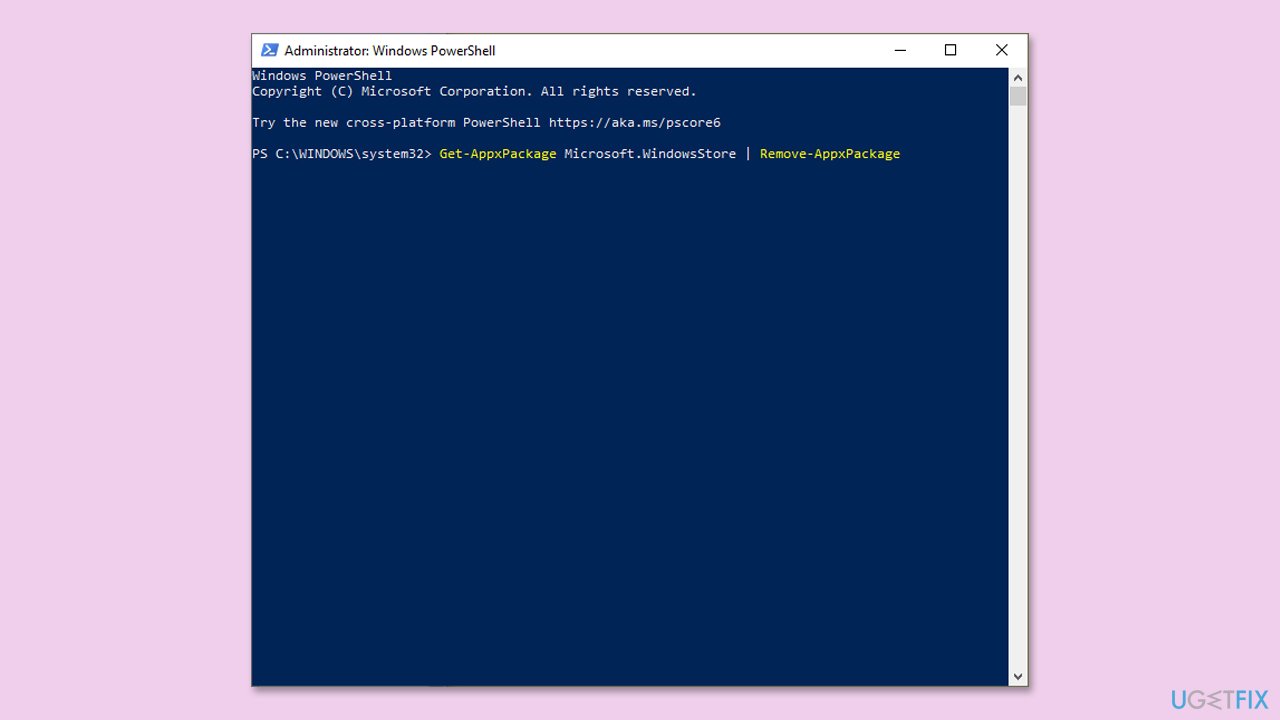The image size is (1280, 720).
Task: Click the 'PS C:\WINDOWS\system32>' prompt
Action: (342, 153)
